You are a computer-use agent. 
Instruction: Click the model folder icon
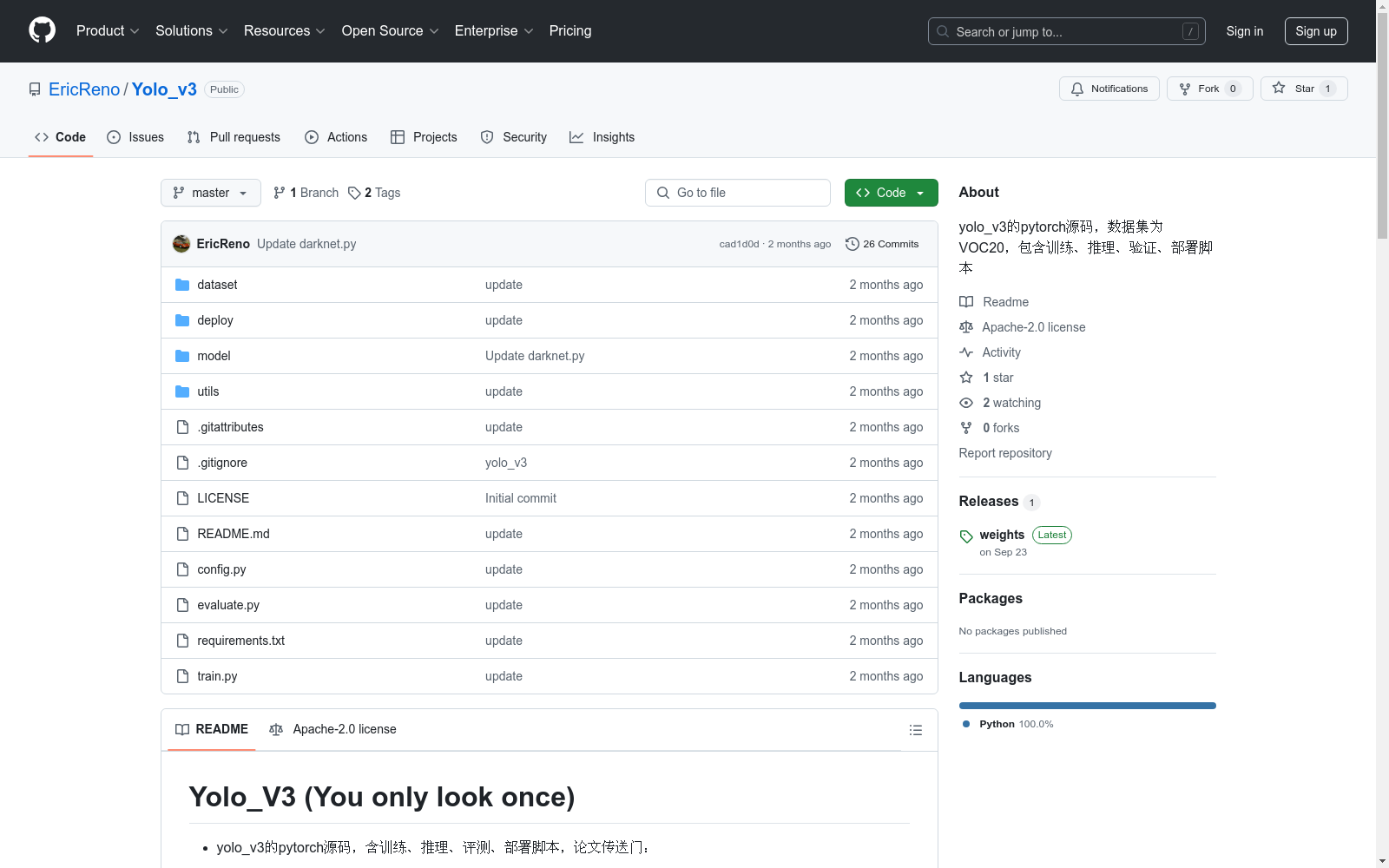(x=182, y=356)
